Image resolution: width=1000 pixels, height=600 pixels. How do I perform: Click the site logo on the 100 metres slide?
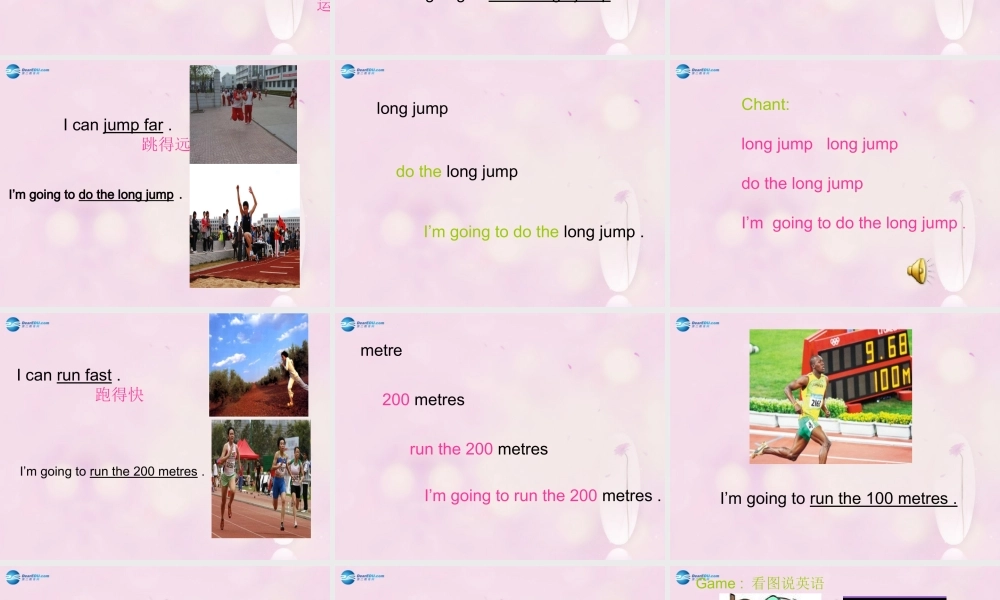click(x=698, y=324)
